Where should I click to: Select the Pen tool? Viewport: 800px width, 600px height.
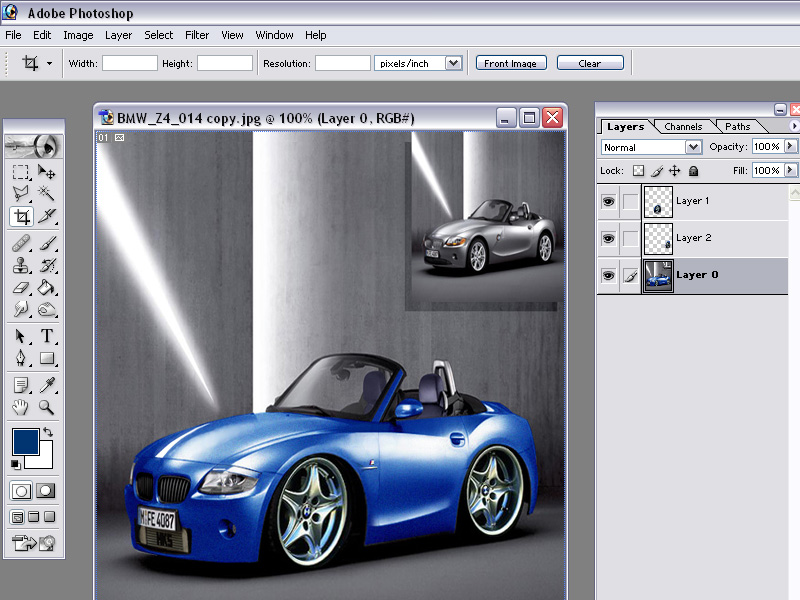21,358
